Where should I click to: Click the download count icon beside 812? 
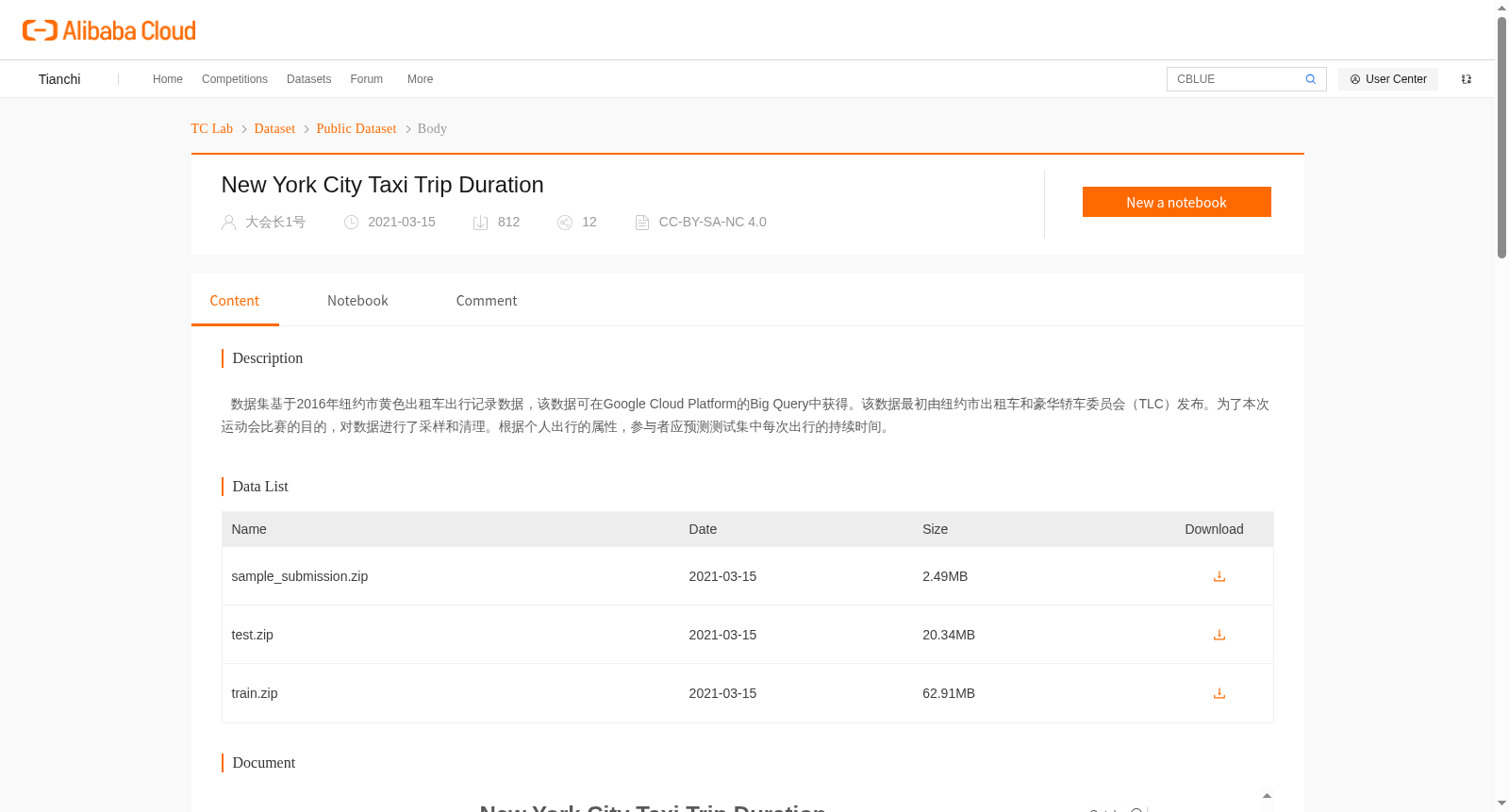click(x=480, y=223)
